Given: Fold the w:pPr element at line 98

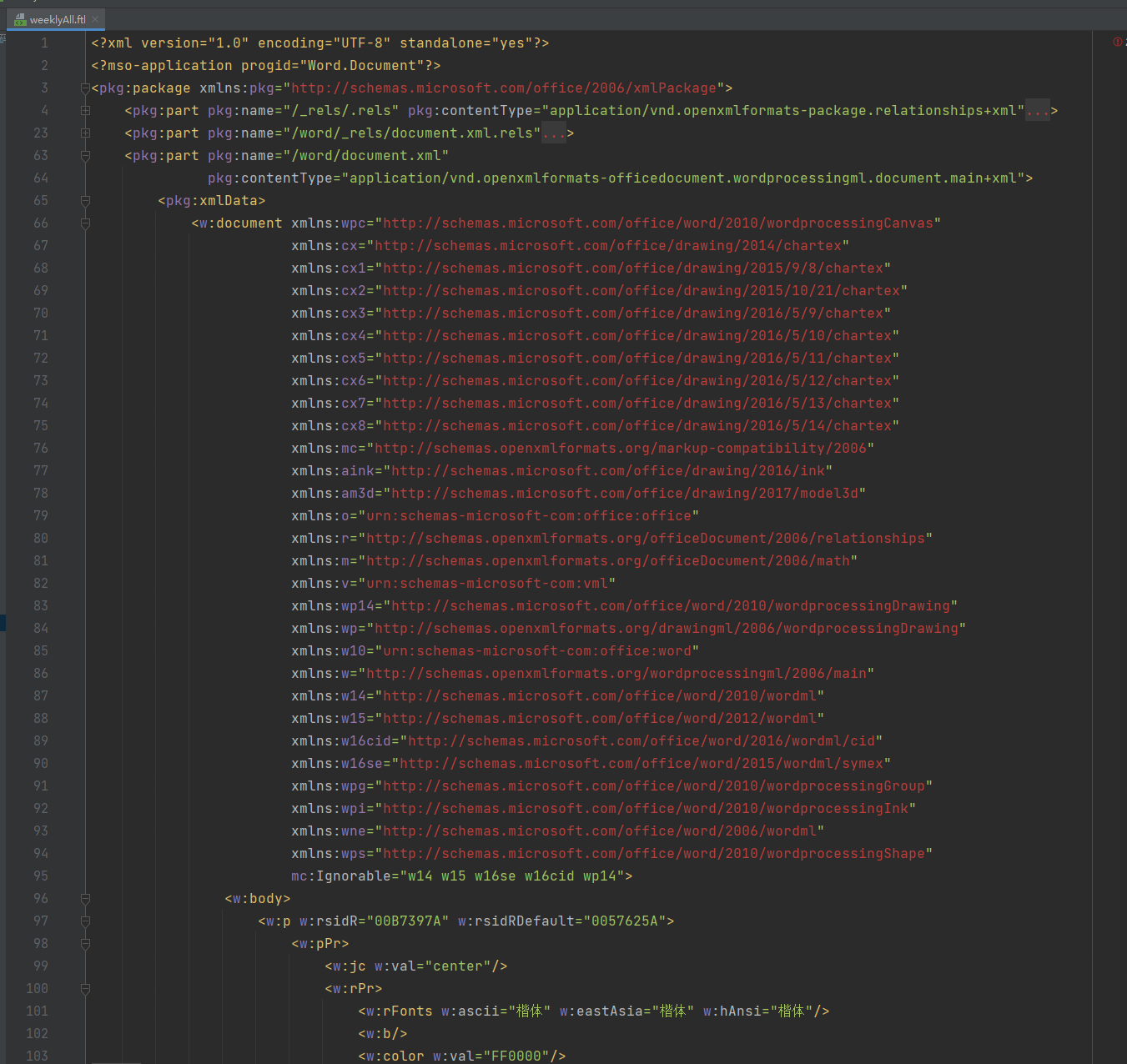Looking at the screenshot, I should pos(85,944).
